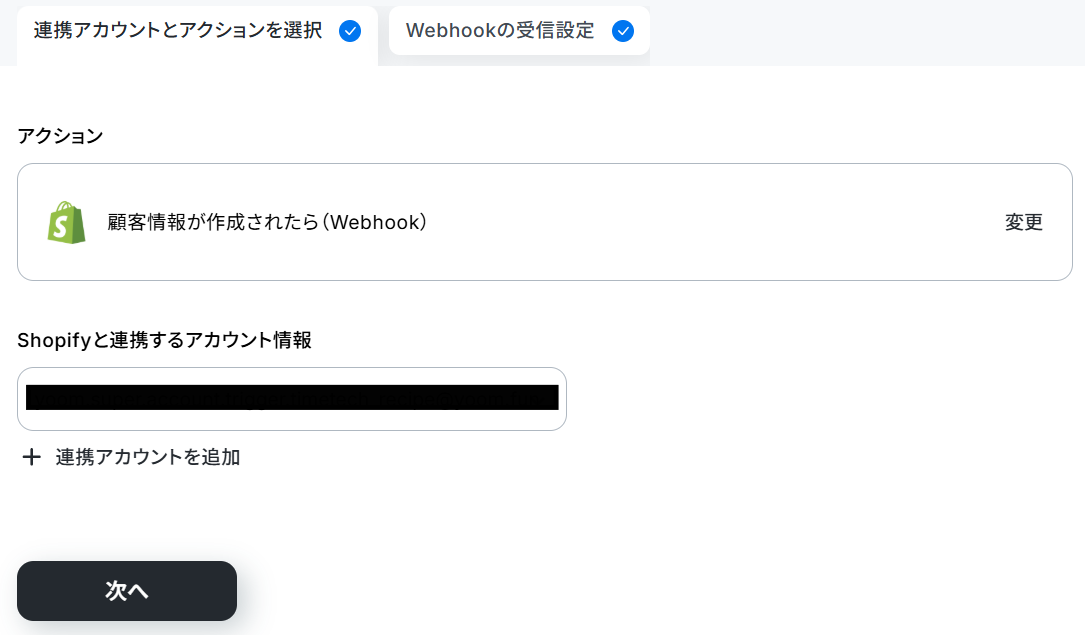Click the gray tab strip background
This screenshot has height=635, width=1085.
click(865, 33)
